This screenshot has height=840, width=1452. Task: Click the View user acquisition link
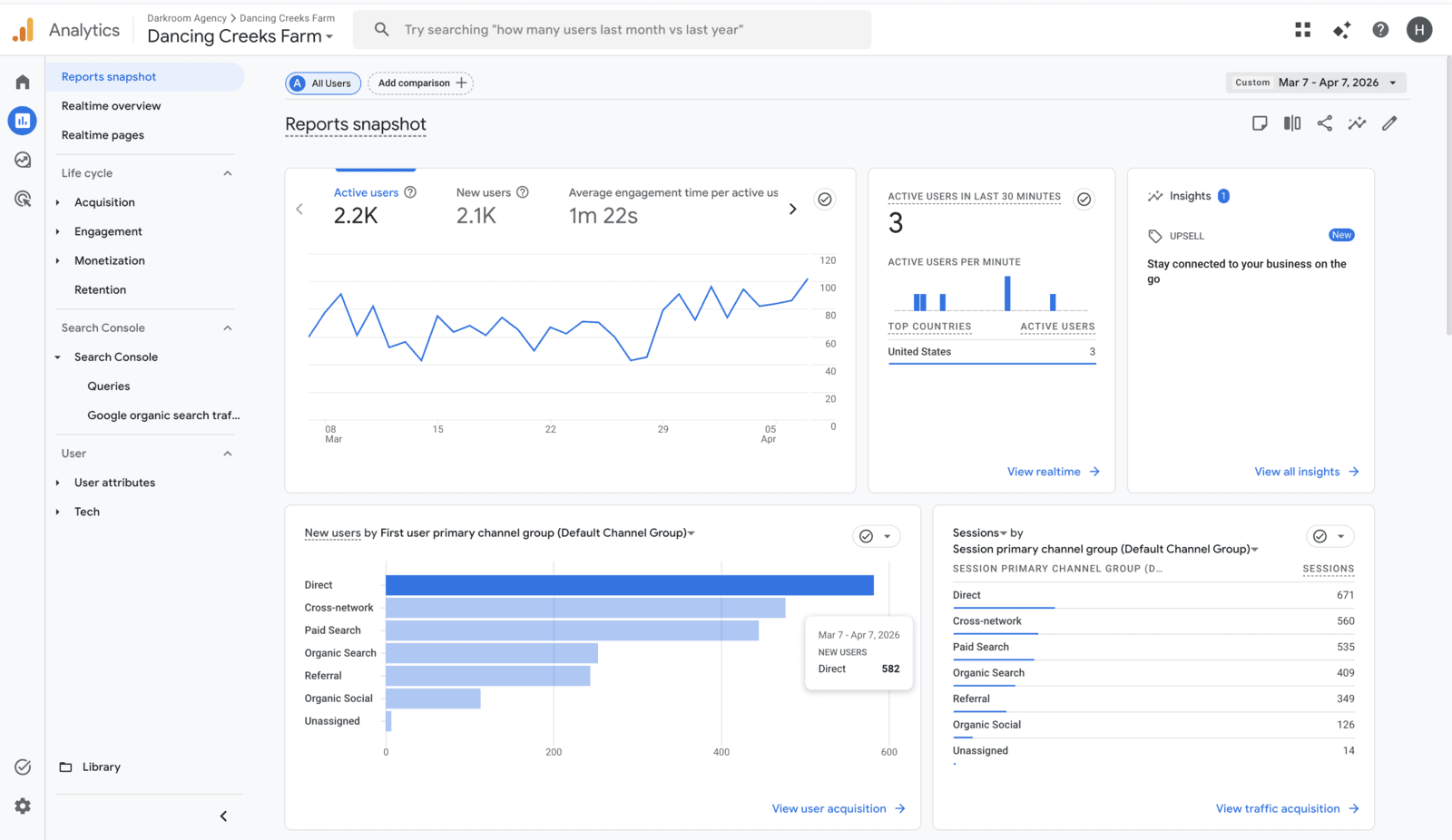click(839, 809)
